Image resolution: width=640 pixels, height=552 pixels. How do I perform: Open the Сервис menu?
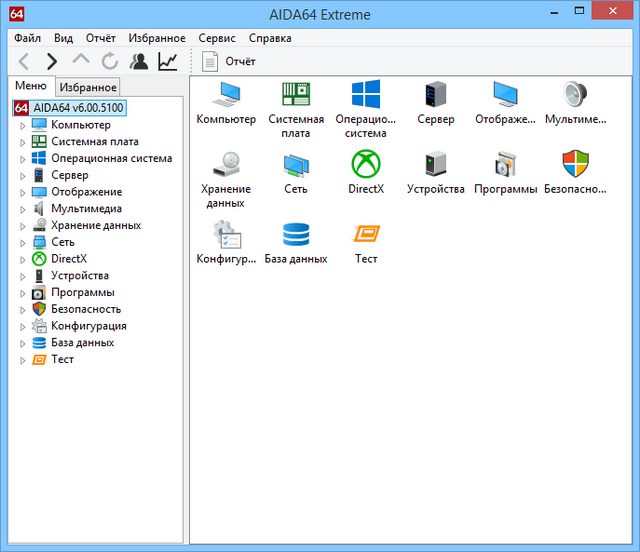tap(217, 38)
